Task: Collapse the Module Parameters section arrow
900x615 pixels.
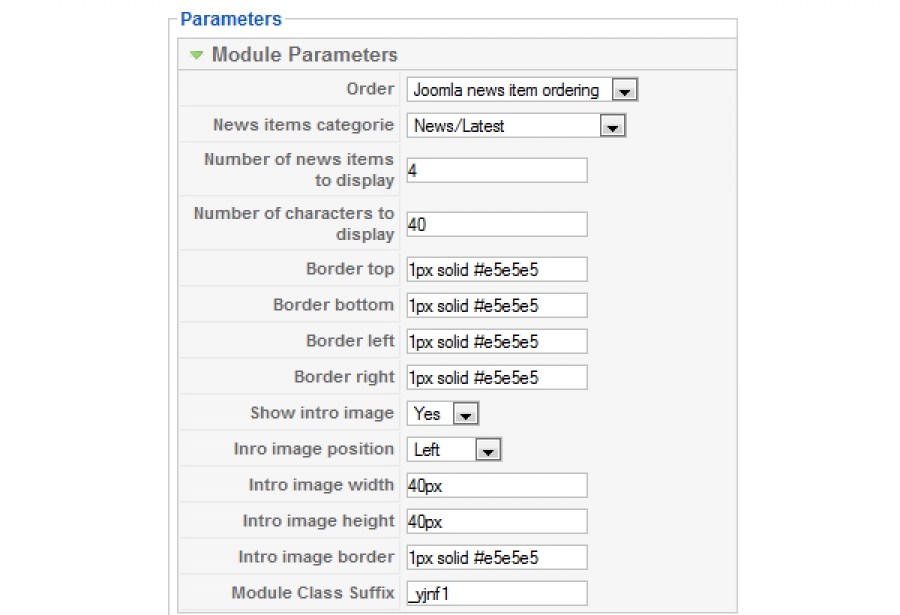Action: (x=197, y=56)
